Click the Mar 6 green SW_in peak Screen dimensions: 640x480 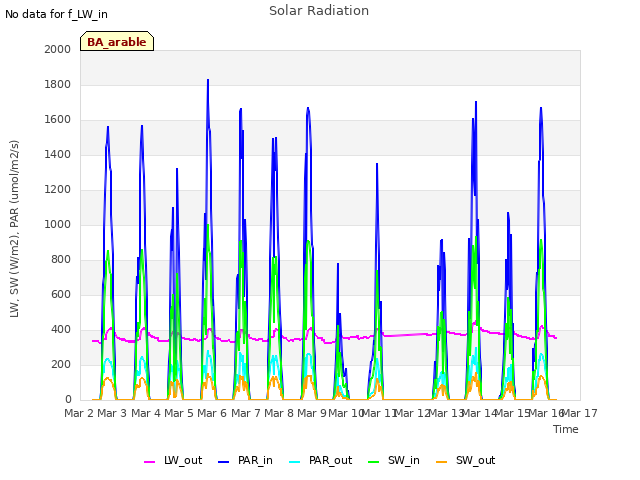pyautogui.click(x=208, y=225)
